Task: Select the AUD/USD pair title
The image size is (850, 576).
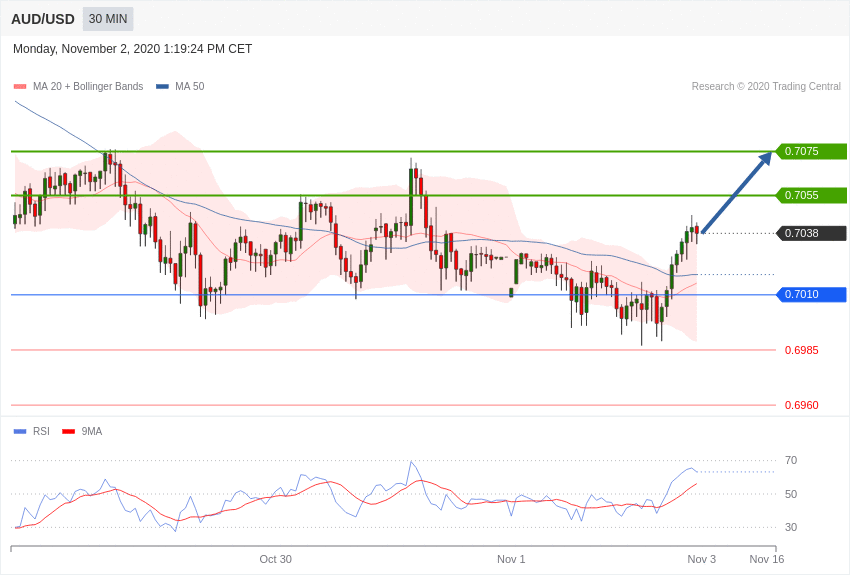Action: pyautogui.click(x=43, y=20)
